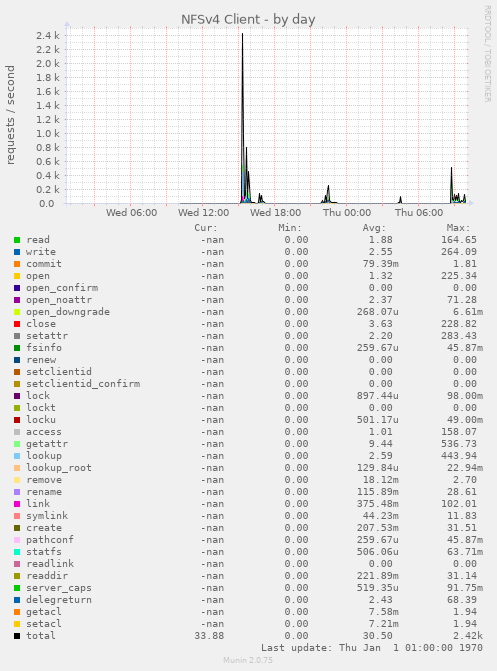Click the Last update timestamp text
Screen dimensions: 497x671
[x=372, y=648]
